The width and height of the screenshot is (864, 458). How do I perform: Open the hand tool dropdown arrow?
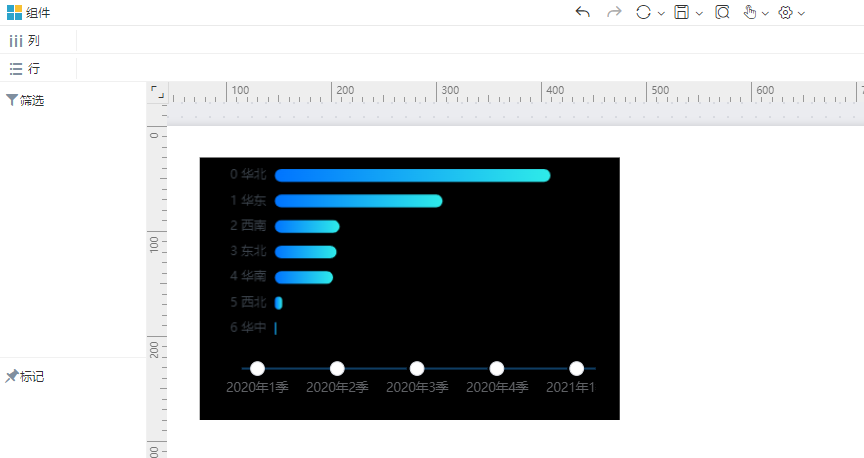765,13
